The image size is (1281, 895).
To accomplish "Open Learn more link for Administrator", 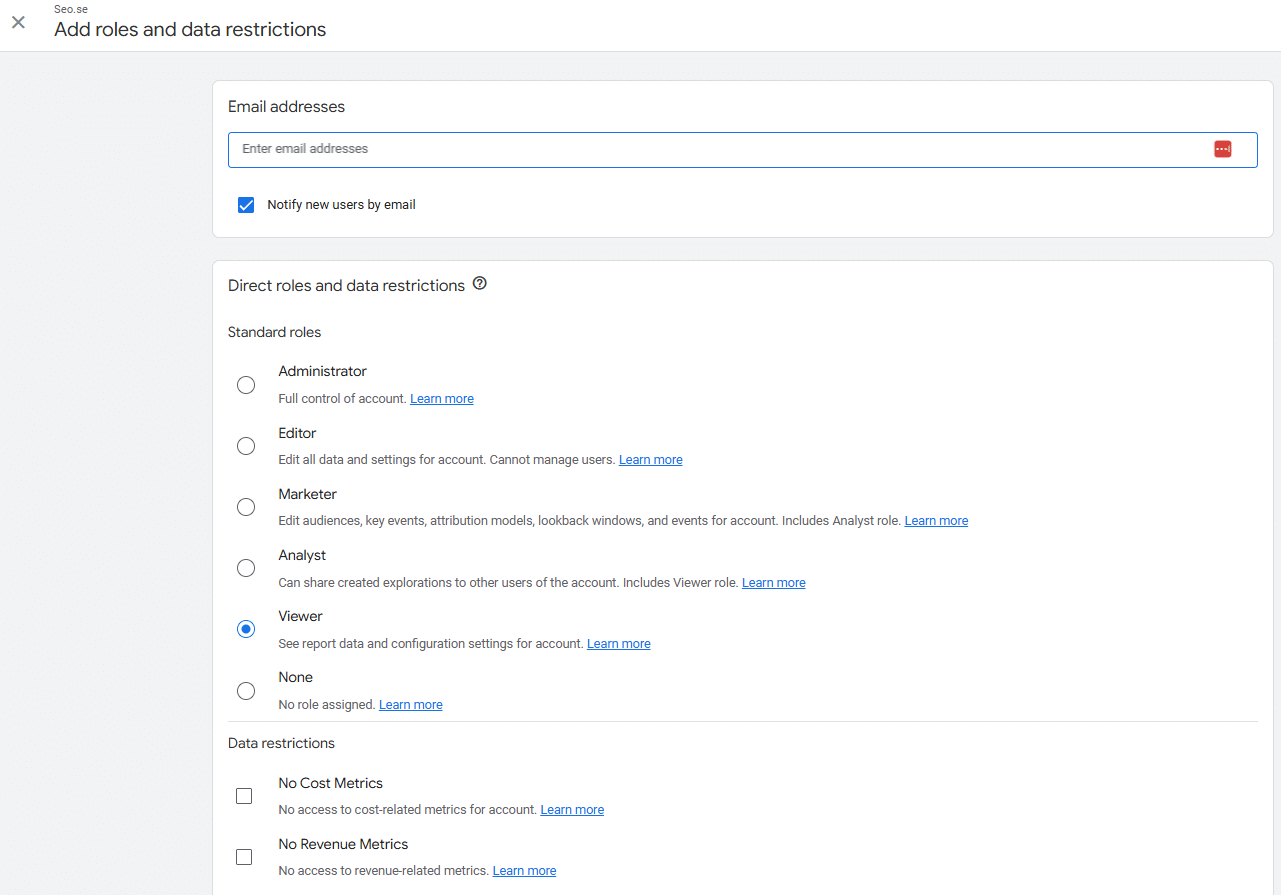I will (441, 399).
